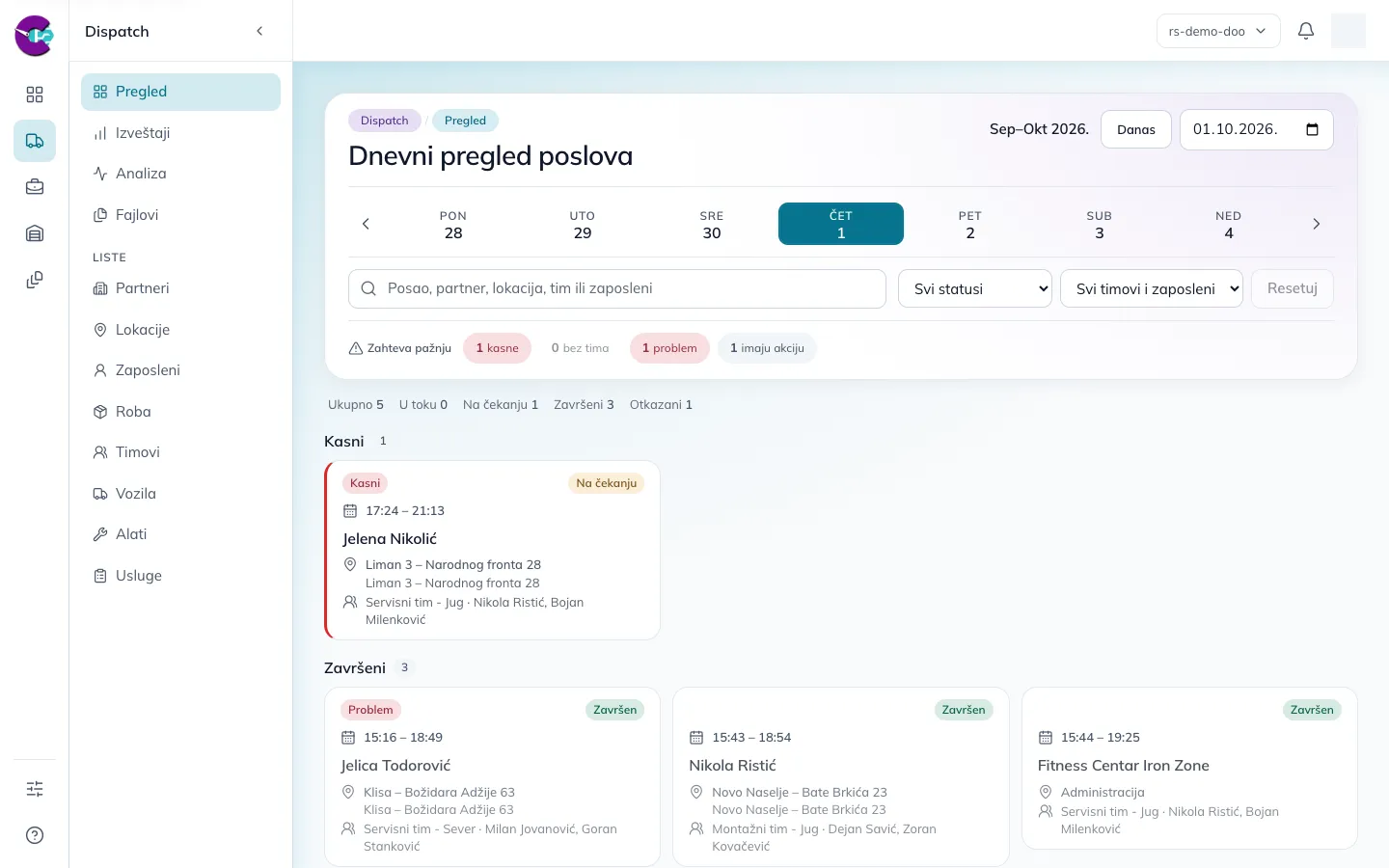
Task: Open settings sliders icon at bottom left
Action: tap(35, 789)
